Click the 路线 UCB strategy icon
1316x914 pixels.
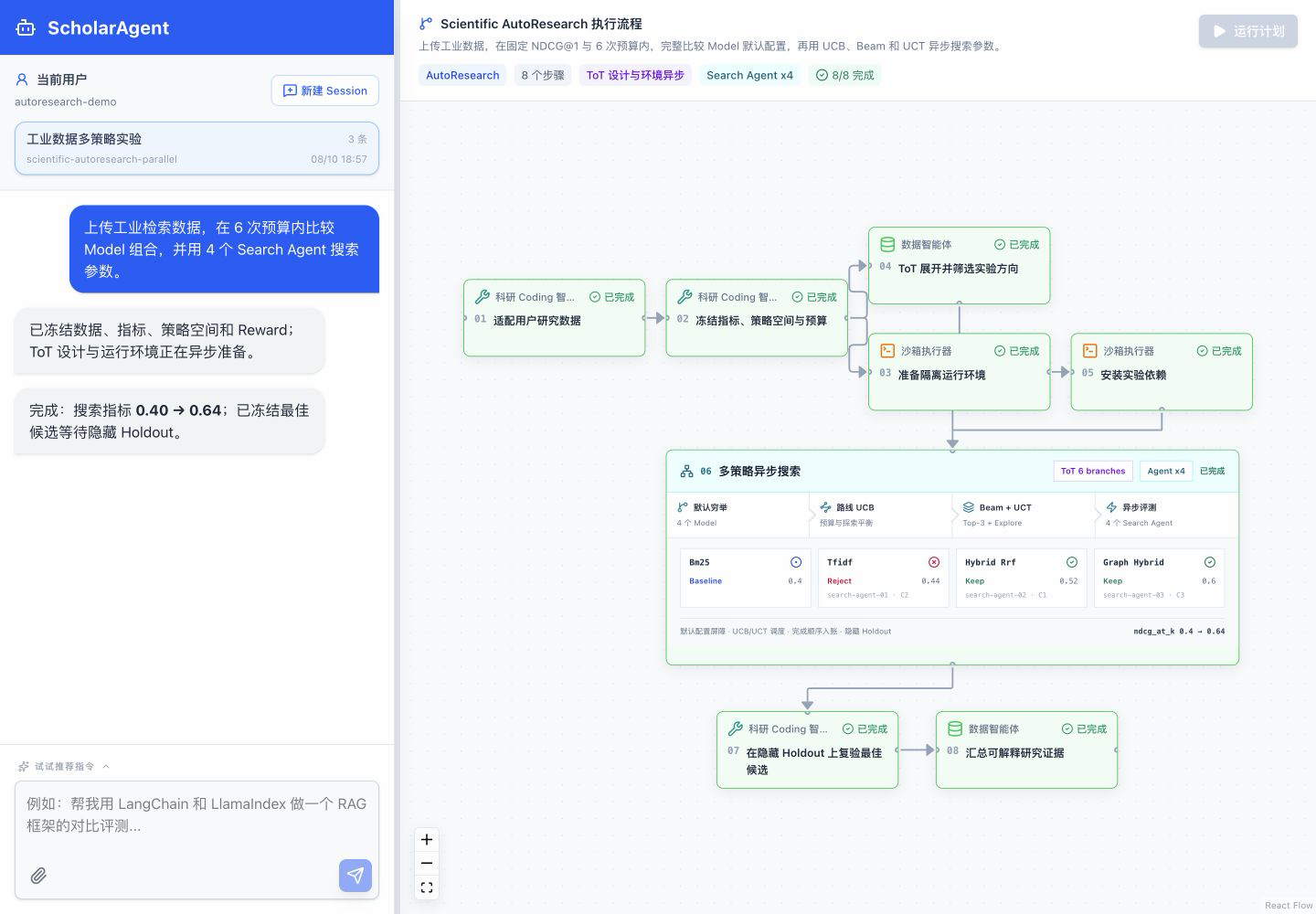point(825,507)
